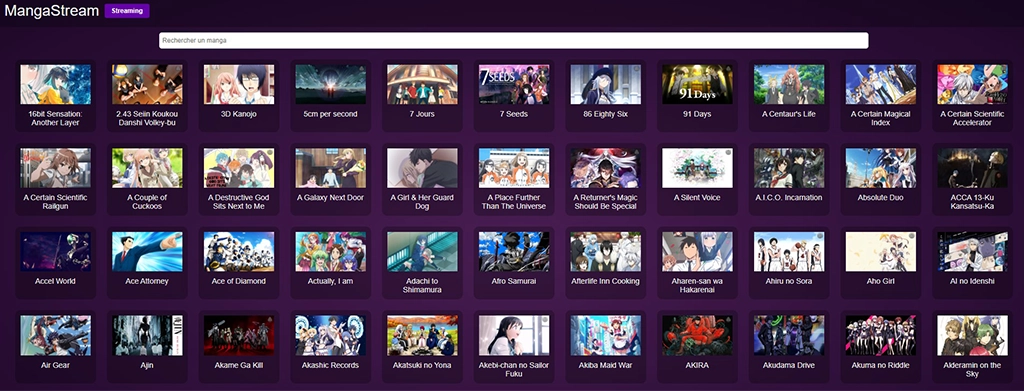The width and height of the screenshot is (1024, 391).
Task: Select the A.I.C.O. Incarnation cover image
Action: tap(789, 168)
